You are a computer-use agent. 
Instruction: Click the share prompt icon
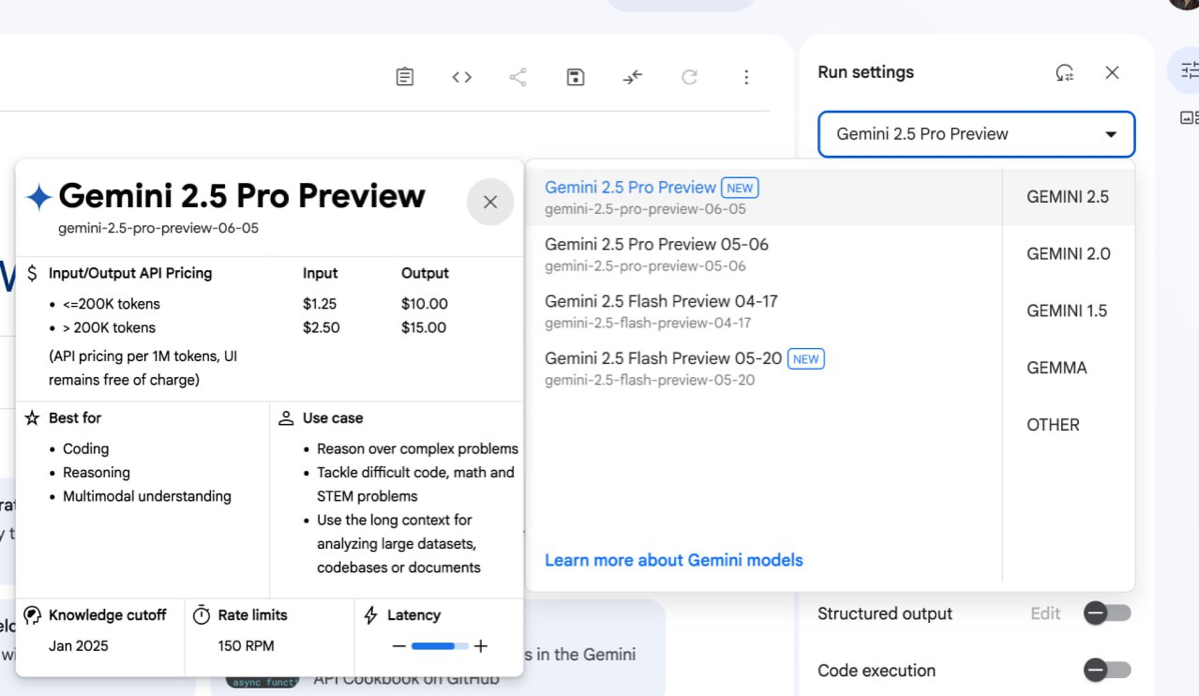(518, 76)
